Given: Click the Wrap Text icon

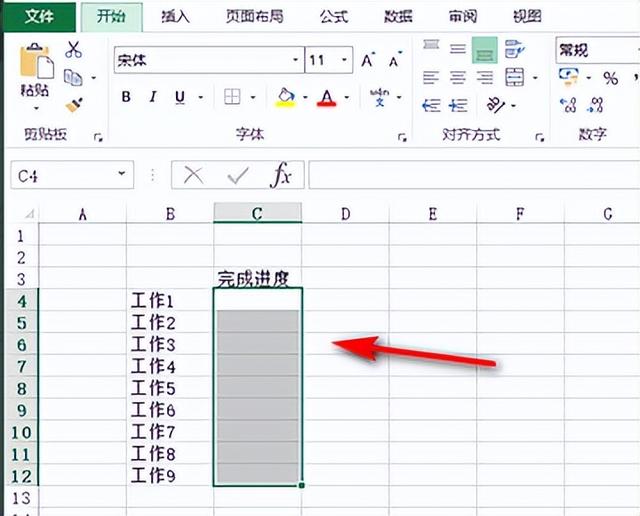Looking at the screenshot, I should coord(514,49).
